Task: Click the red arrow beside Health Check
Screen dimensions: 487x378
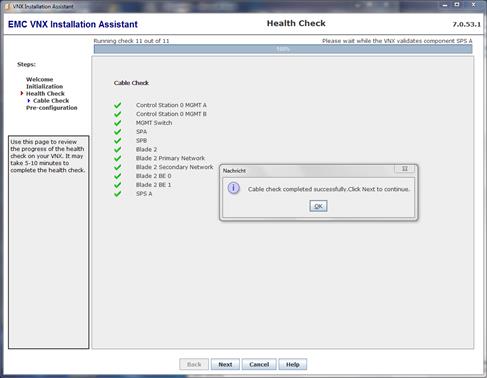Action: point(22,93)
